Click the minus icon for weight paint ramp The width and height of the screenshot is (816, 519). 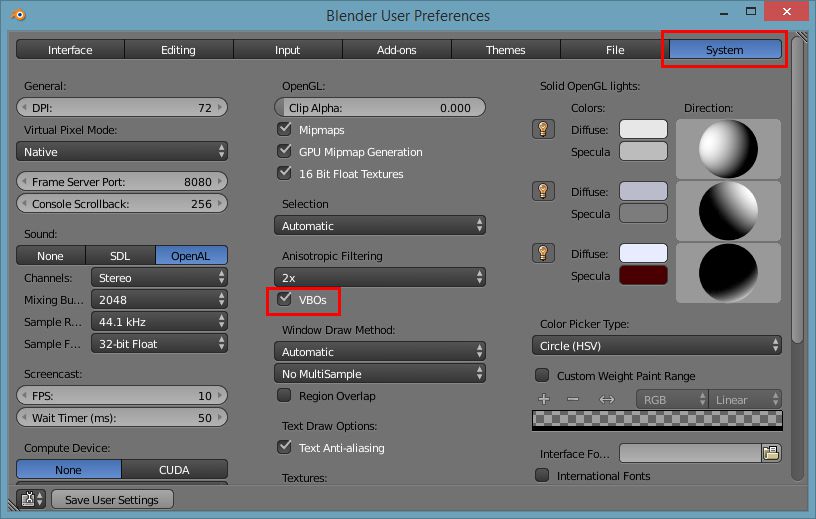(x=573, y=399)
